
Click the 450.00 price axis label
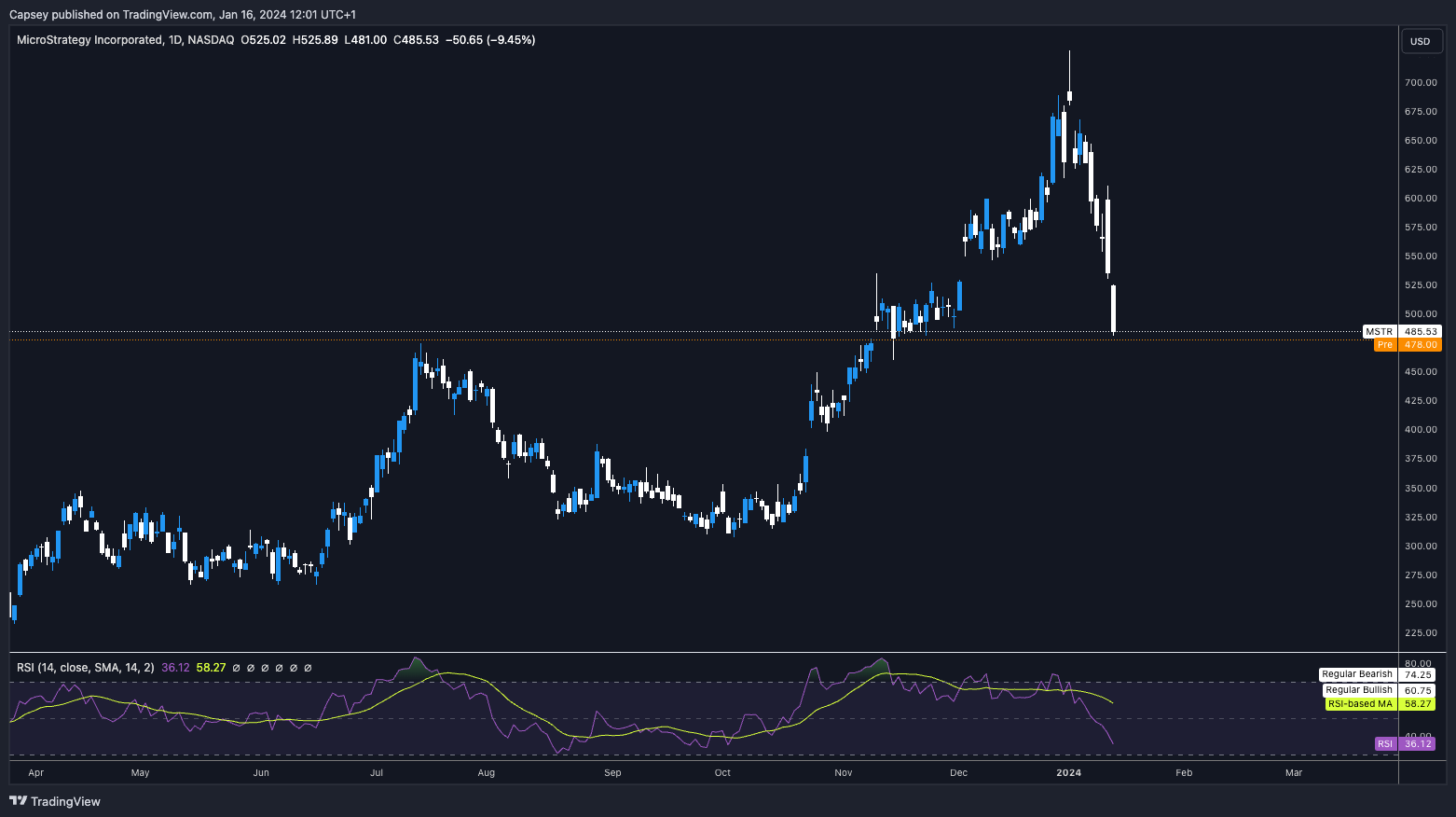coord(1421,371)
